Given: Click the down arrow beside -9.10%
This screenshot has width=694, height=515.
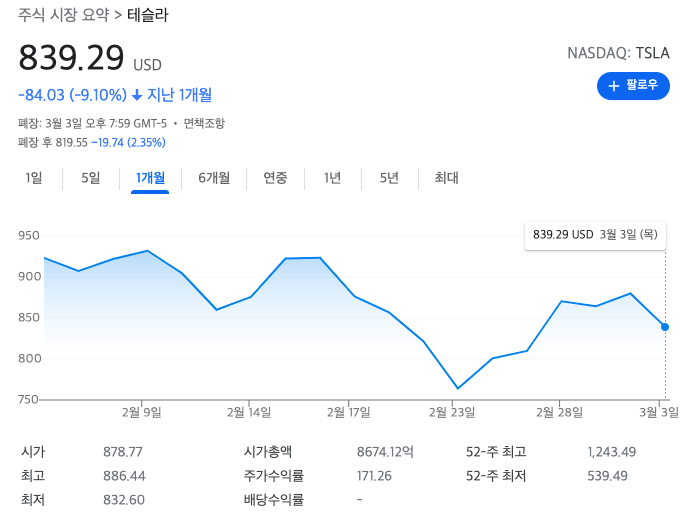Looking at the screenshot, I should click(137, 95).
